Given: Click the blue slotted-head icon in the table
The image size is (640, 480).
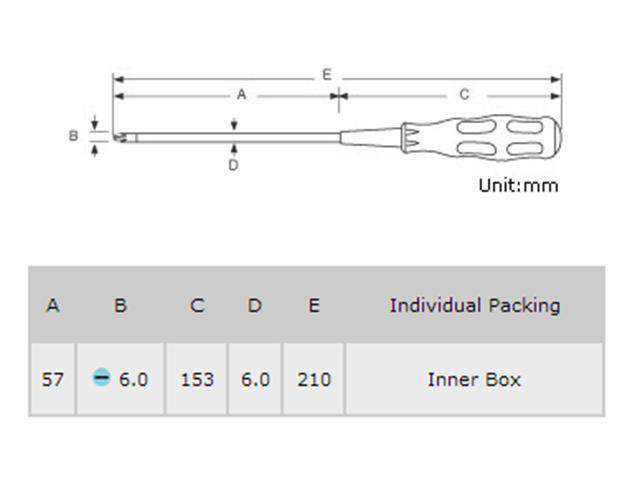Looking at the screenshot, I should tap(101, 379).
